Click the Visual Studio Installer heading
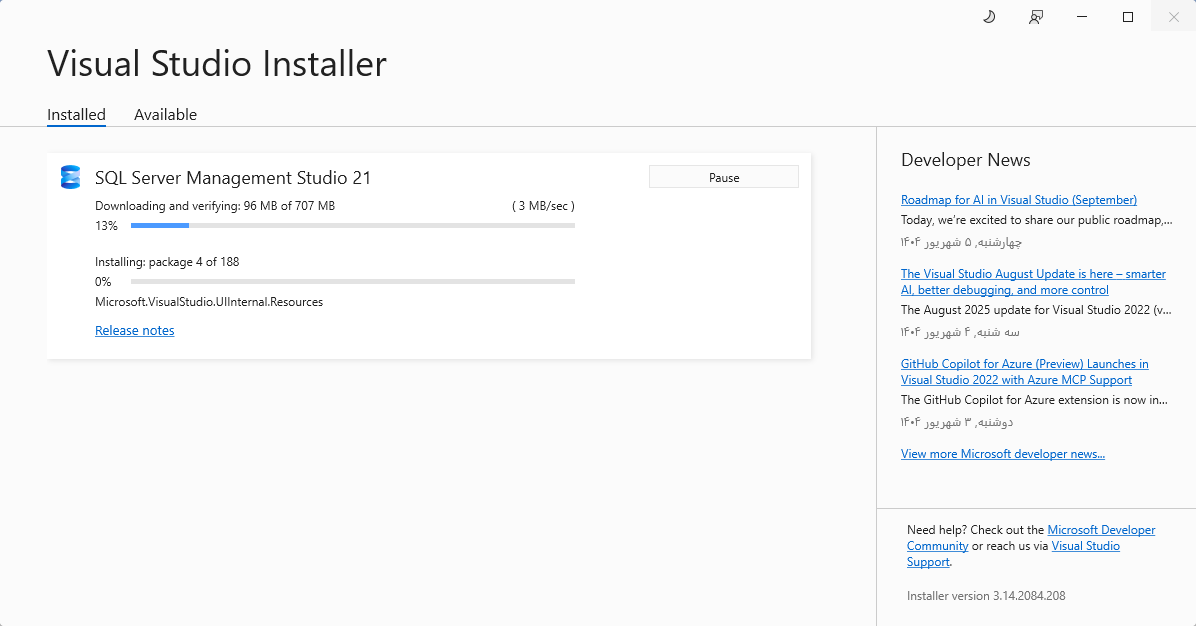1196x626 pixels. pyautogui.click(x=216, y=64)
